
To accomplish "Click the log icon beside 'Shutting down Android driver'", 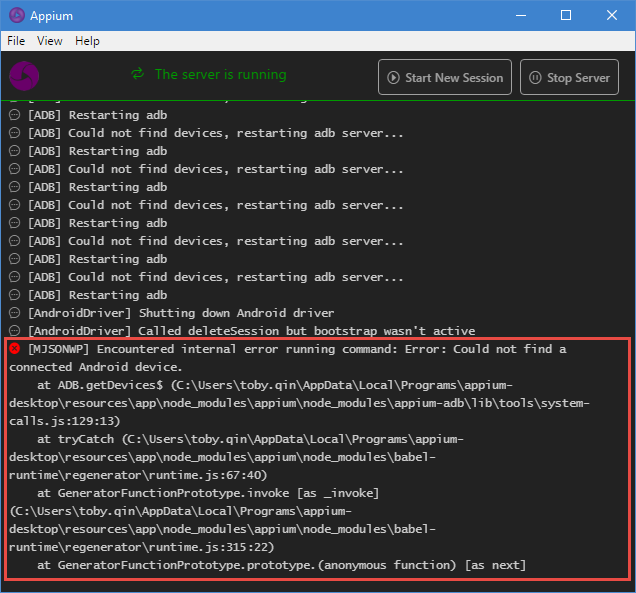I will [15, 313].
